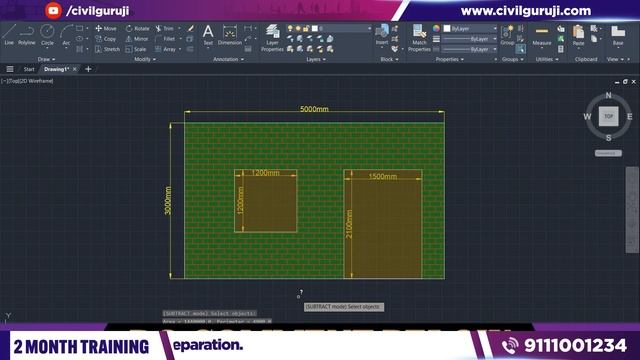Click the Copy tool
The image size is (640, 360).
(x=106, y=39)
